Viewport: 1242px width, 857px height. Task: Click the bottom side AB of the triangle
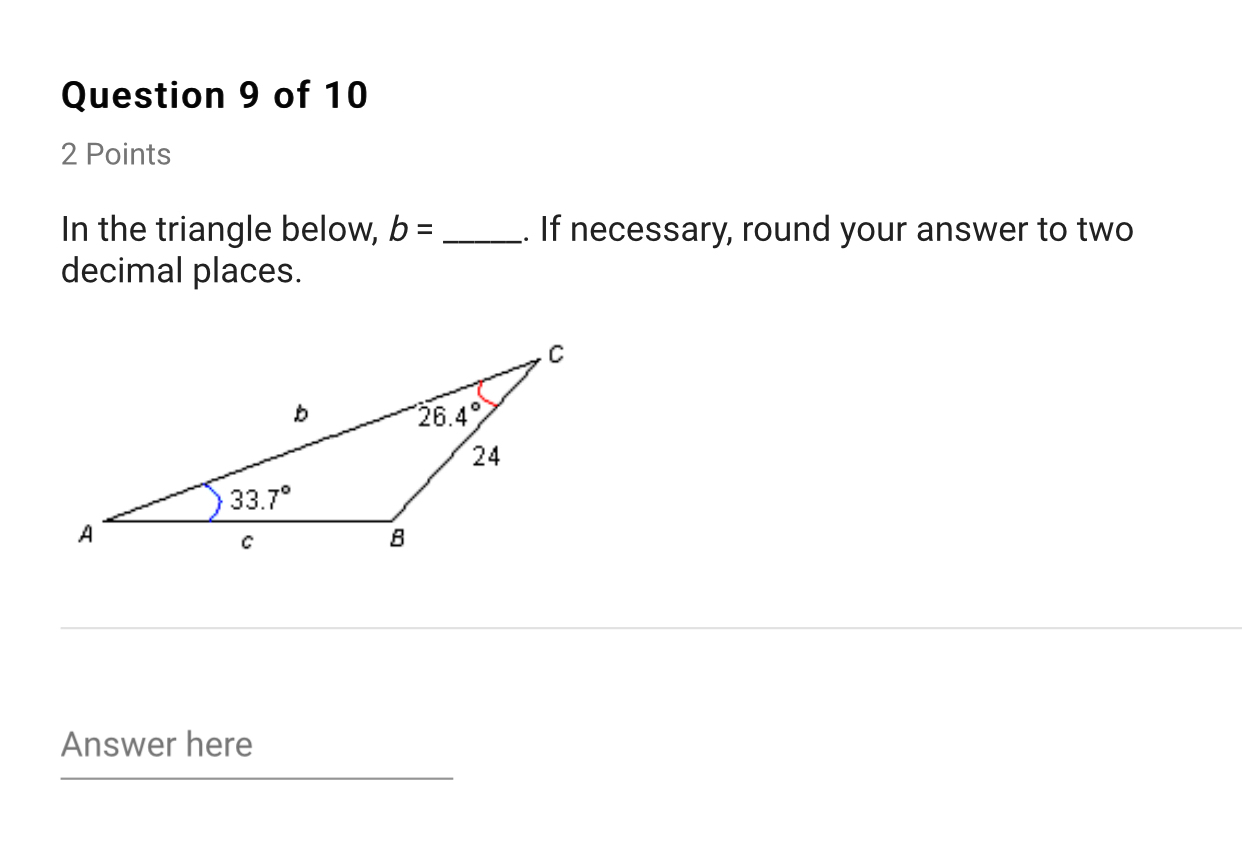248,521
